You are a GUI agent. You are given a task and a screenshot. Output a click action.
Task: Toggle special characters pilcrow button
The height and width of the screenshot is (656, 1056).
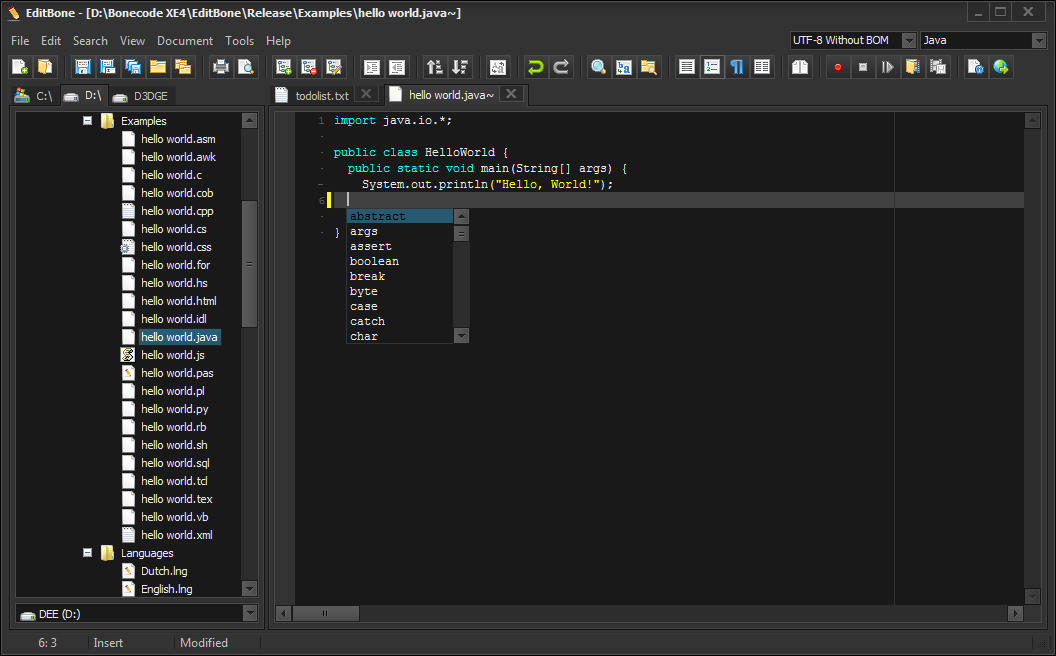click(737, 67)
